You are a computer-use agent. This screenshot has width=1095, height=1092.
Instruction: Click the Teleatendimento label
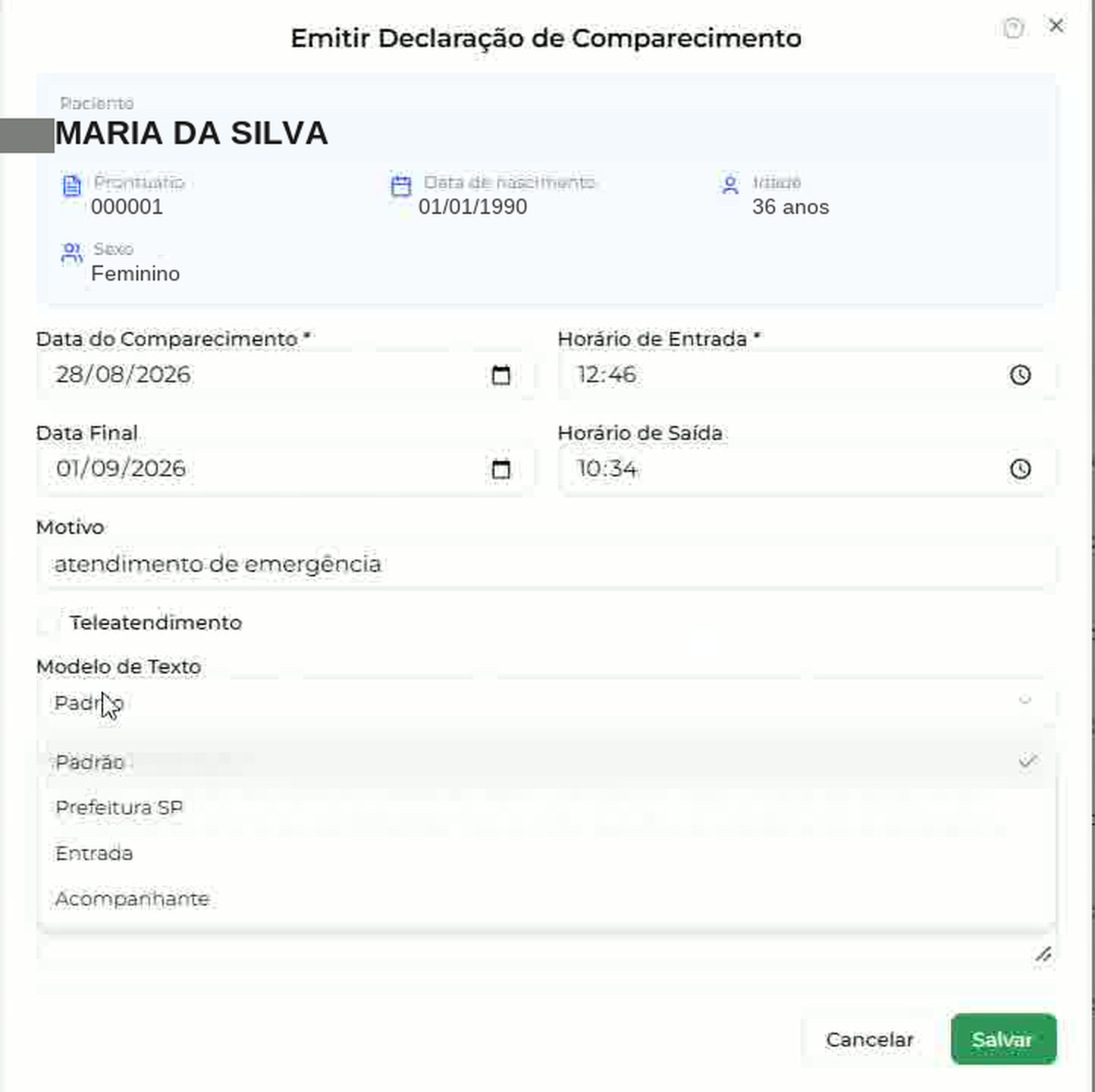coord(155,623)
